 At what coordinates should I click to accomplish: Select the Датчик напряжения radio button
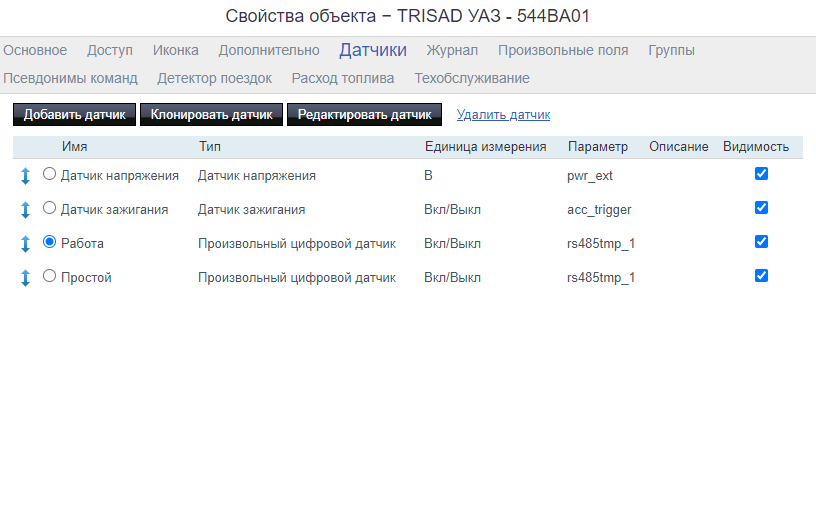click(x=50, y=174)
